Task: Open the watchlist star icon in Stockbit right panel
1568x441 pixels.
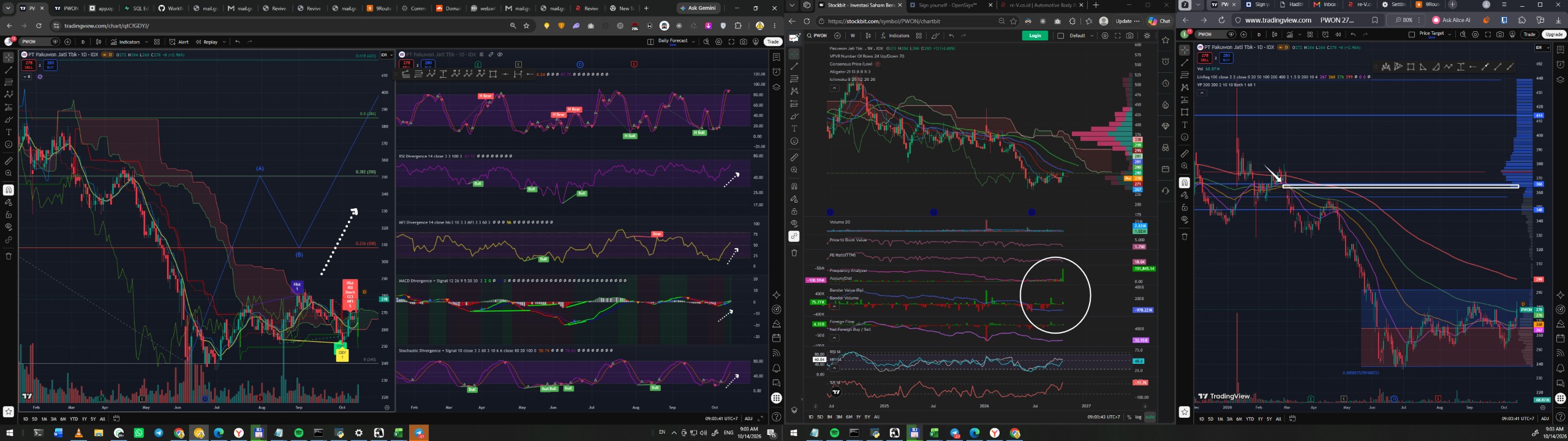Action: [x=1166, y=40]
